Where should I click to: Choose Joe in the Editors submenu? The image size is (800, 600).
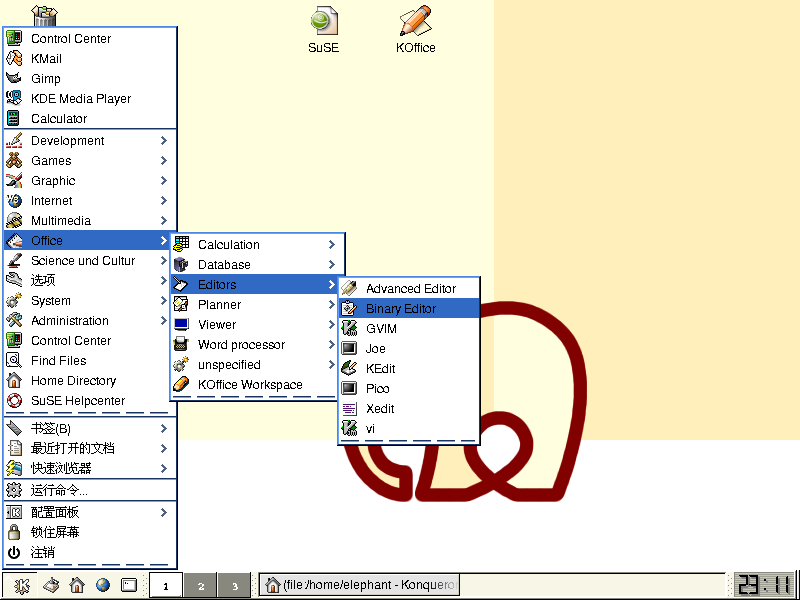[x=409, y=348]
